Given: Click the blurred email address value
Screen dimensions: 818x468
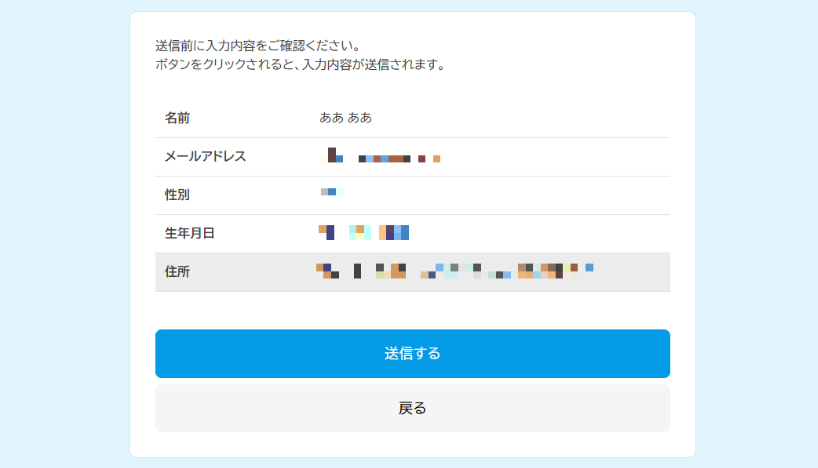Looking at the screenshot, I should pyautogui.click(x=384, y=156).
